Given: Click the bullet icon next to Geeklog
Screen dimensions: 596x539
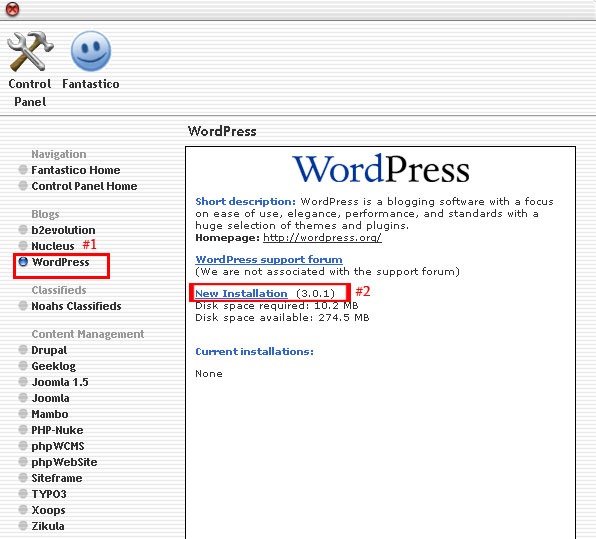Looking at the screenshot, I should tap(23, 366).
